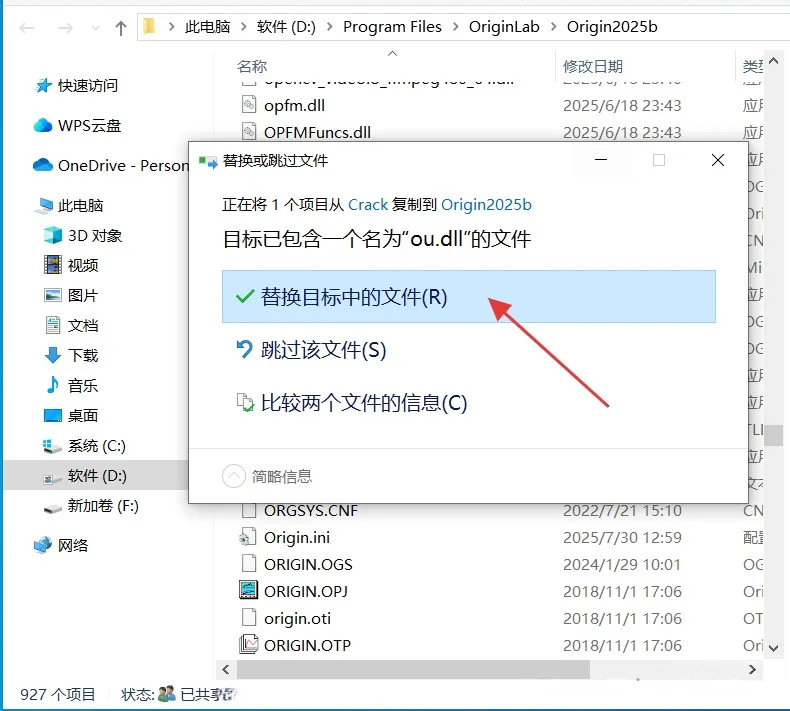
Task: Click the 3D 对象 cube icon
Action: pos(53,235)
